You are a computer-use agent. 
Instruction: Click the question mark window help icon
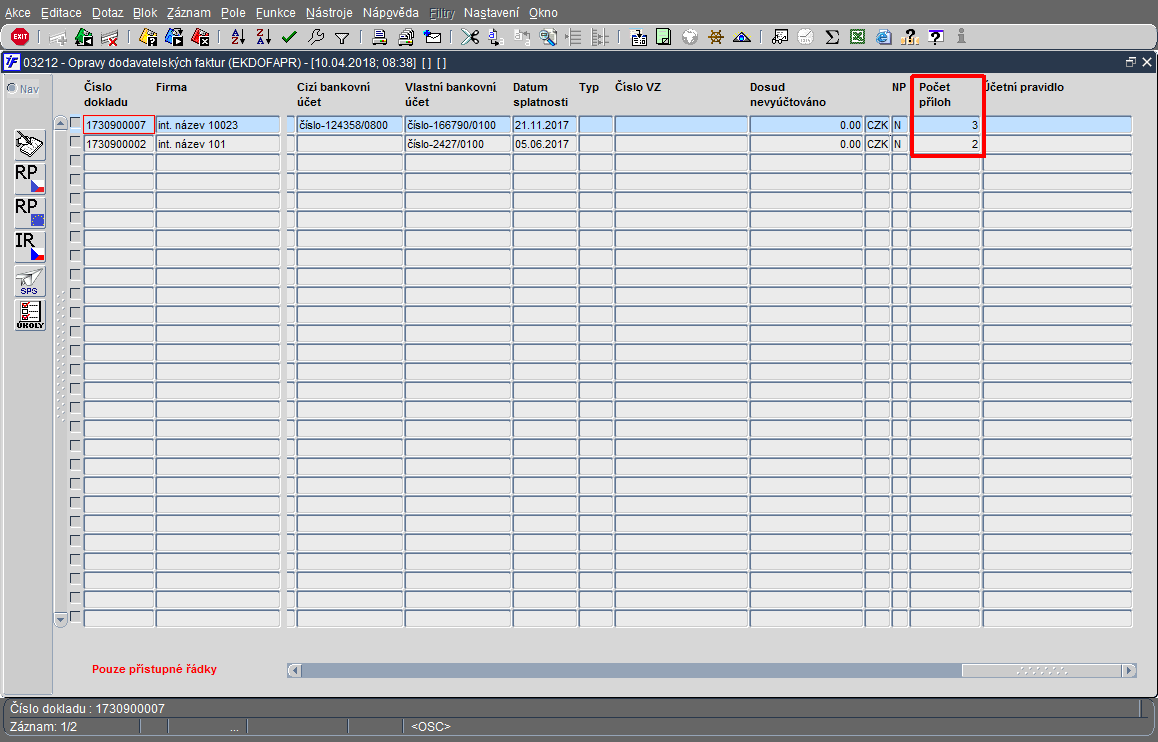(936, 36)
